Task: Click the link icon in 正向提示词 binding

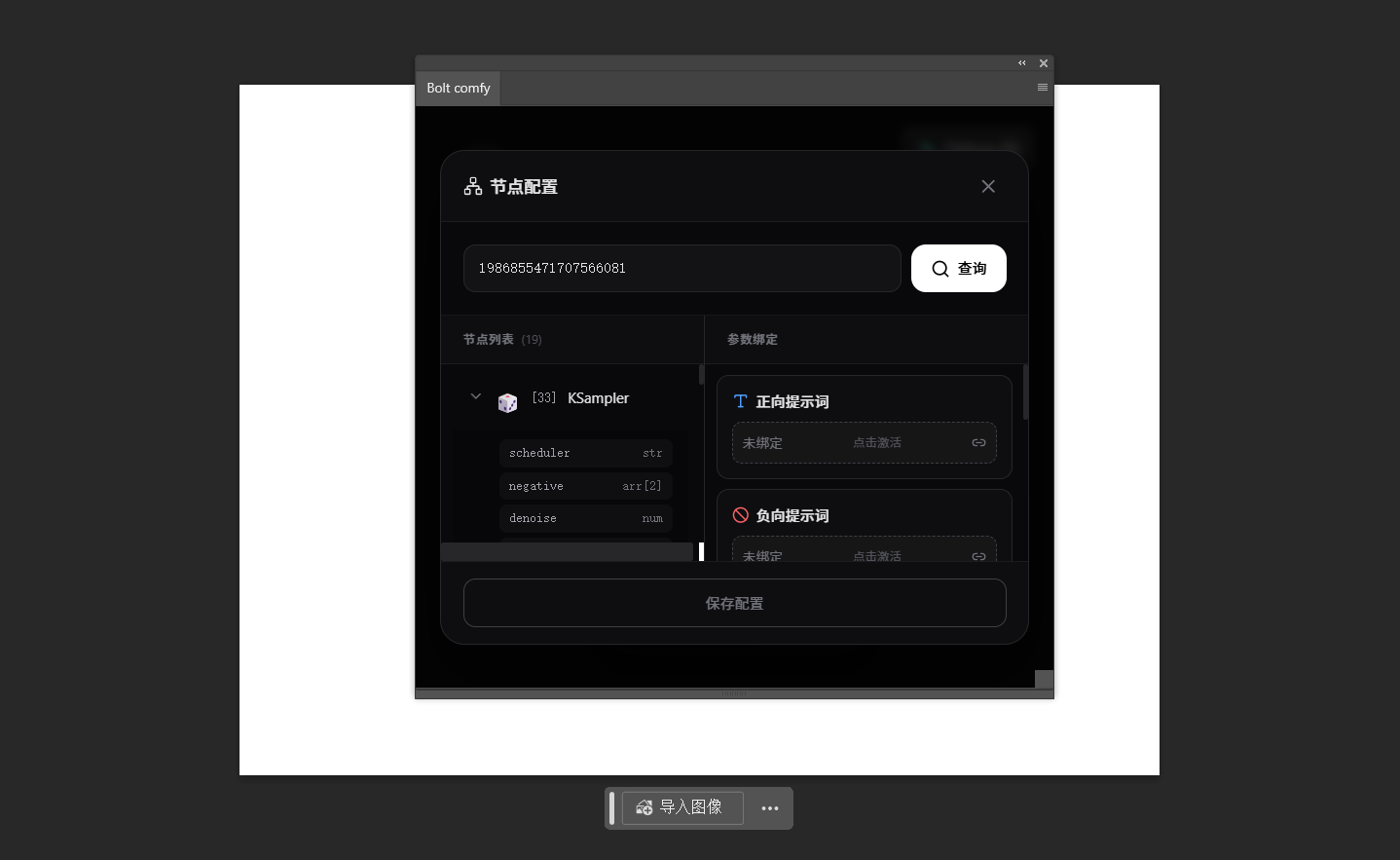Action: pos(978,443)
